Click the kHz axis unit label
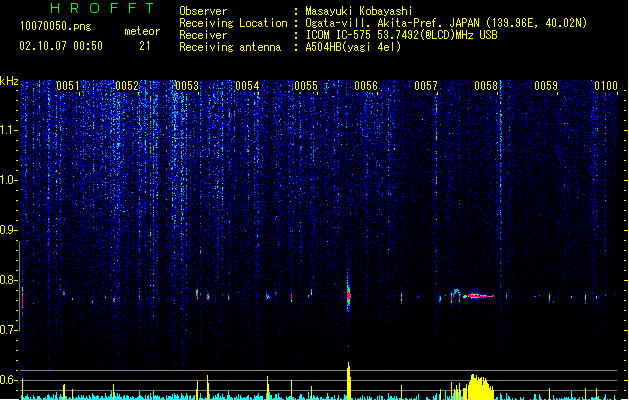Viewport: 629px width, 400px height. 9,81
